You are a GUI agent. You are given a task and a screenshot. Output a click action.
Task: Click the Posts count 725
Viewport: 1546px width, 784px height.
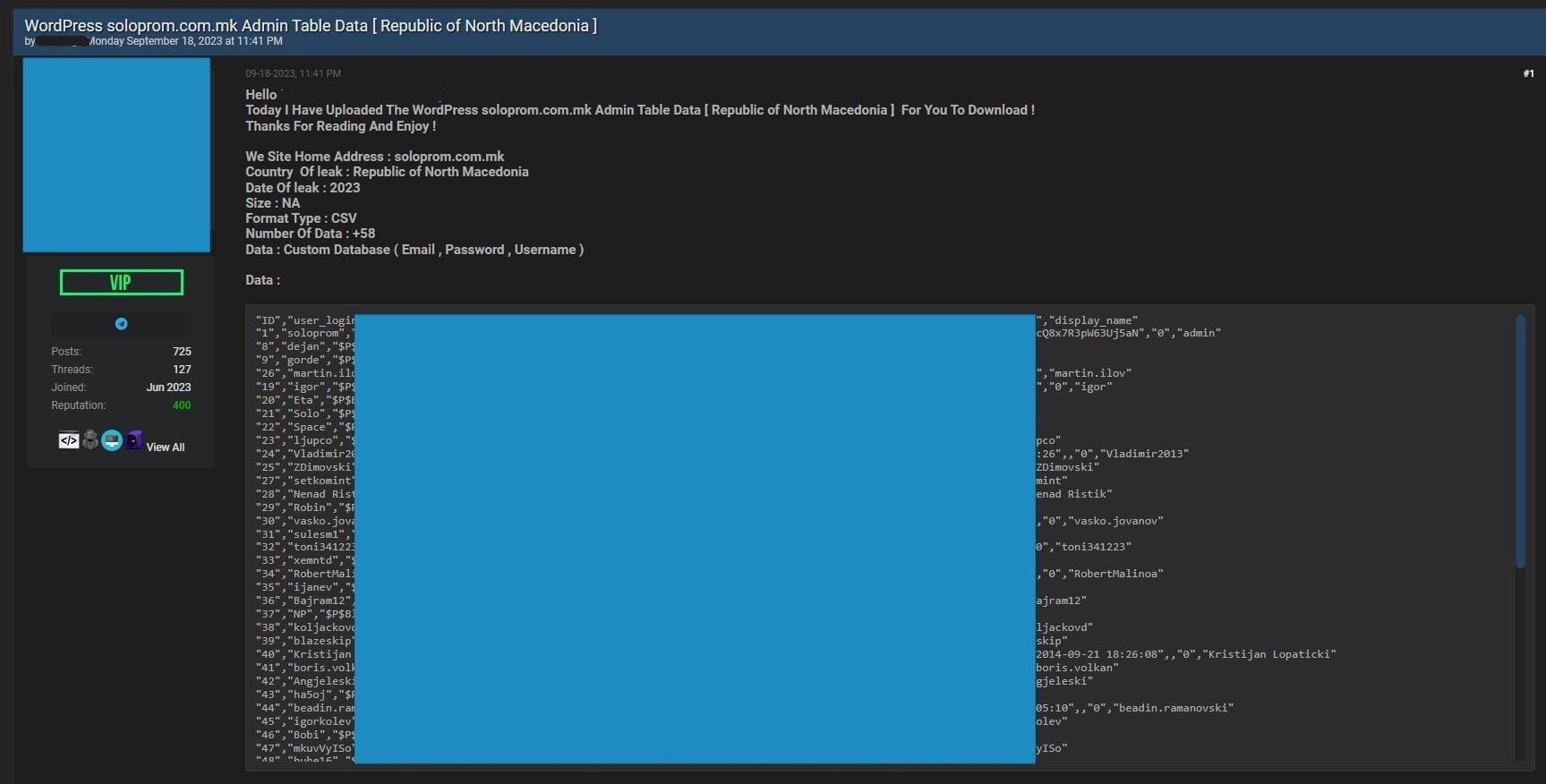[183, 352]
